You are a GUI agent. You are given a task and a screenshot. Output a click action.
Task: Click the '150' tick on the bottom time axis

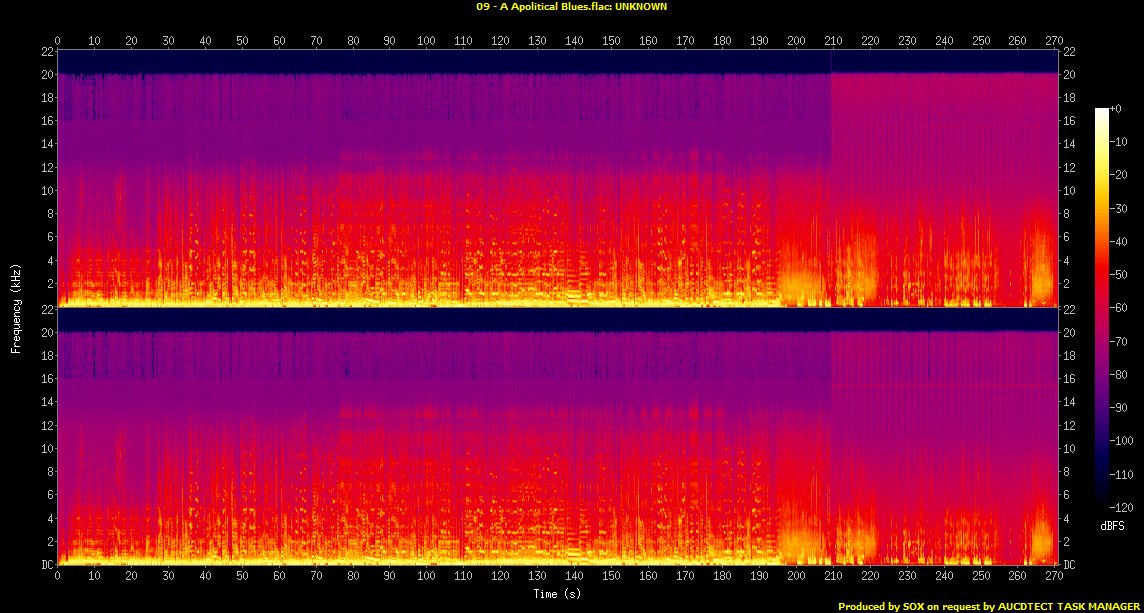pyautogui.click(x=611, y=577)
